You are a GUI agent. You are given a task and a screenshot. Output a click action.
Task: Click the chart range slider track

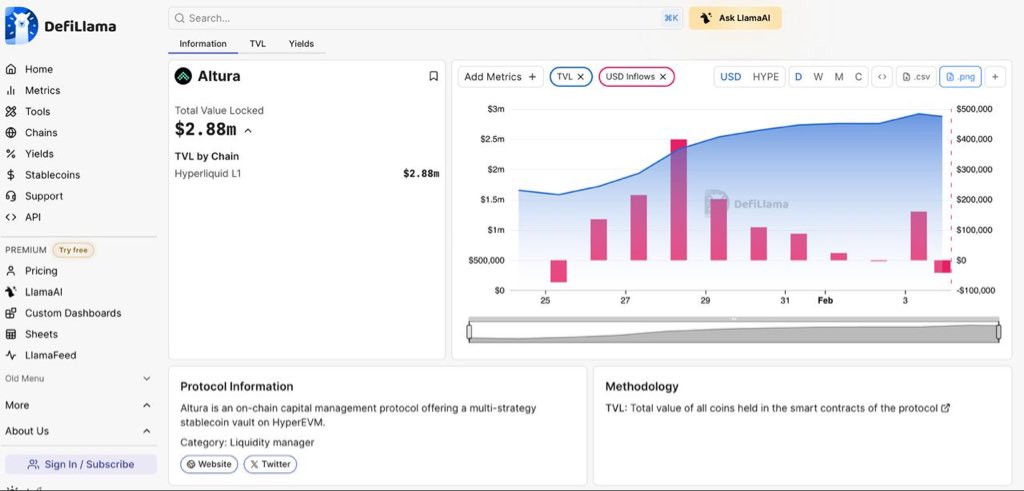[733, 332]
